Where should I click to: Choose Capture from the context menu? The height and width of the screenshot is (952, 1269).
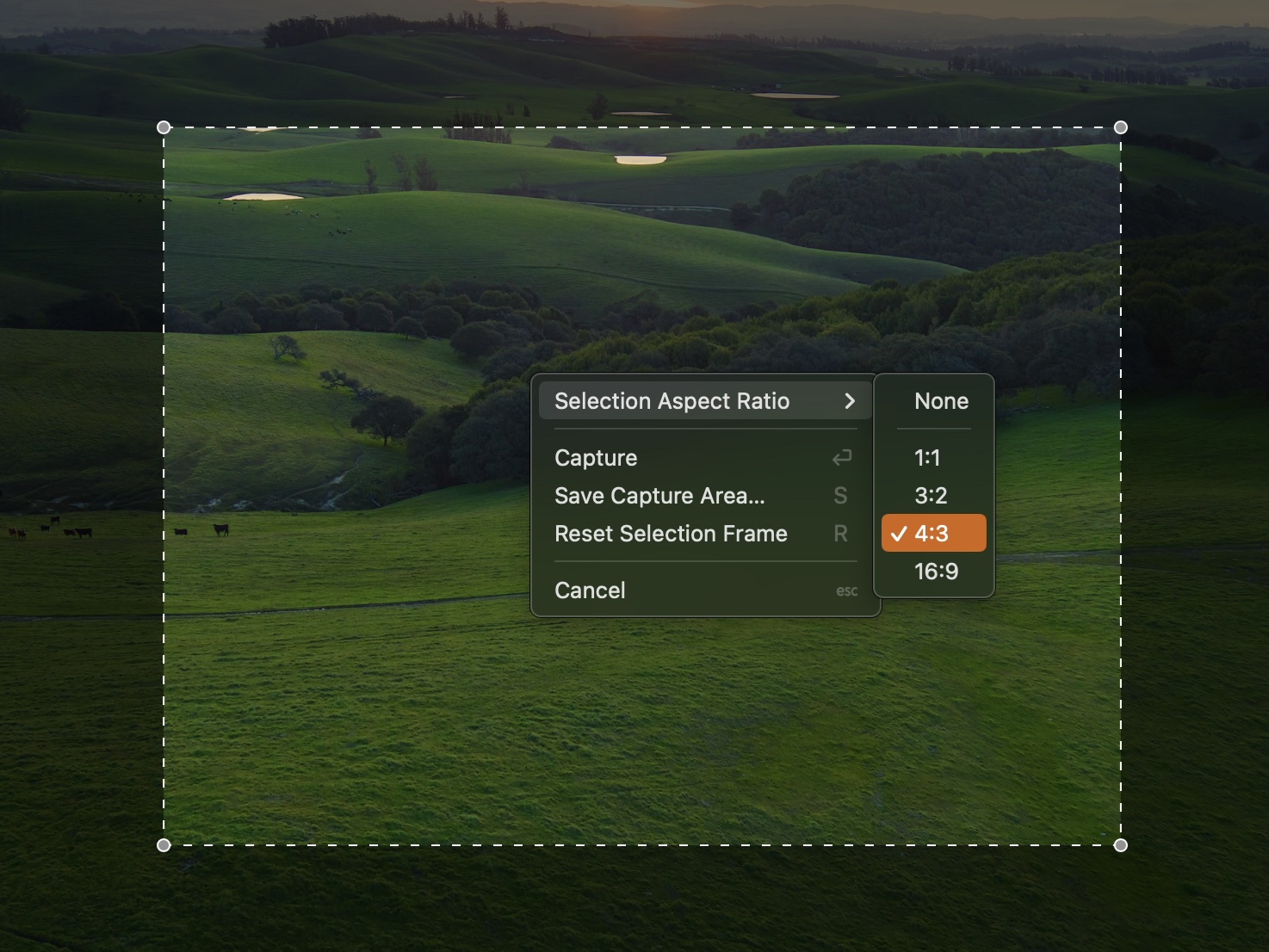(x=705, y=458)
